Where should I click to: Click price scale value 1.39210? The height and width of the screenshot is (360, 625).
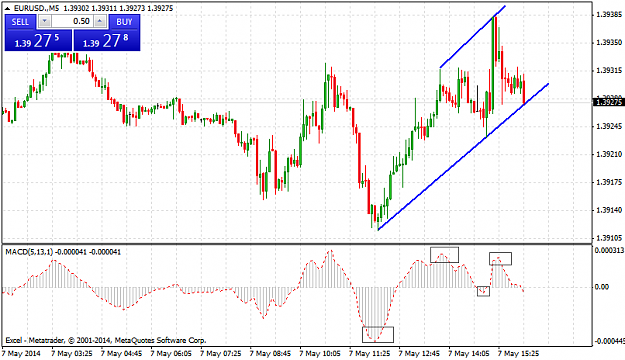(x=609, y=154)
